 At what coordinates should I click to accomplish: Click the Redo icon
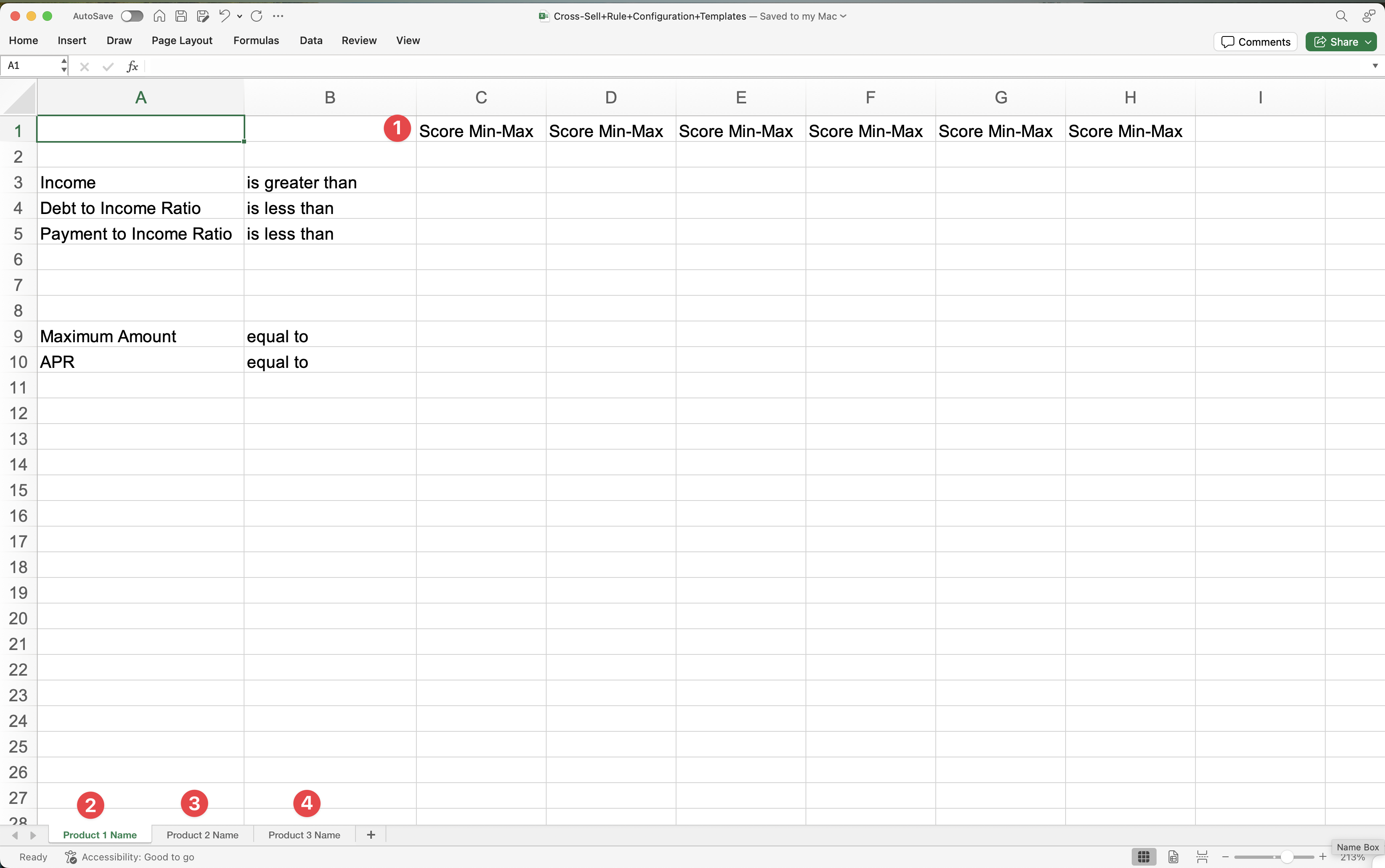pyautogui.click(x=256, y=16)
